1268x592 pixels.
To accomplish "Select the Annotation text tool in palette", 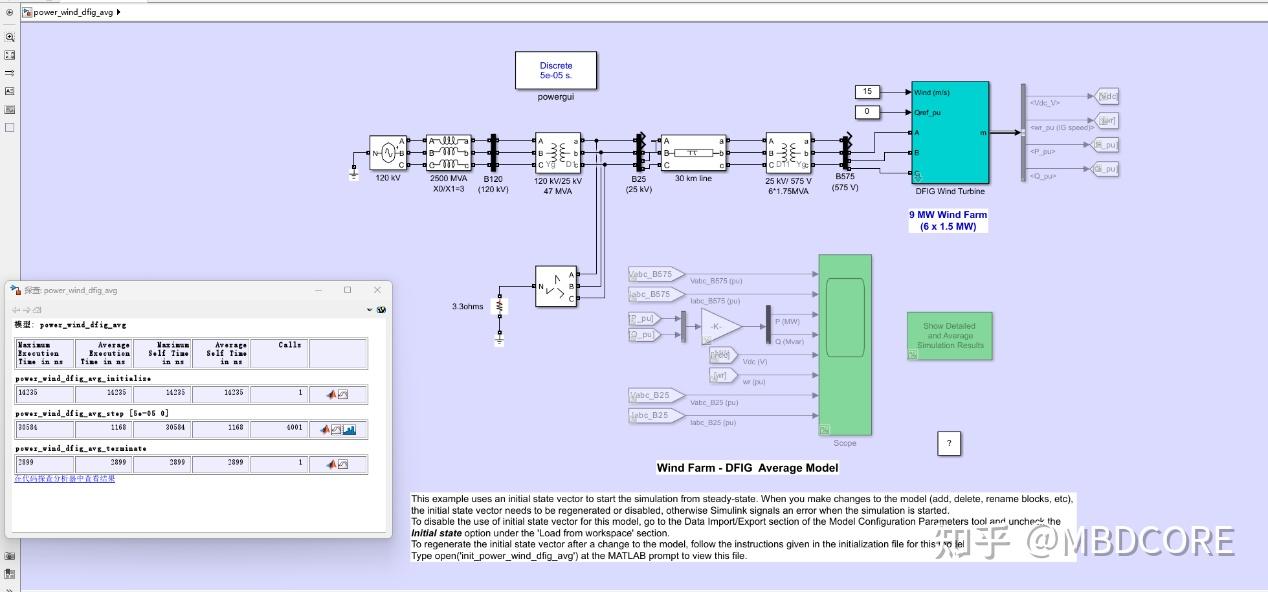I will [10, 91].
